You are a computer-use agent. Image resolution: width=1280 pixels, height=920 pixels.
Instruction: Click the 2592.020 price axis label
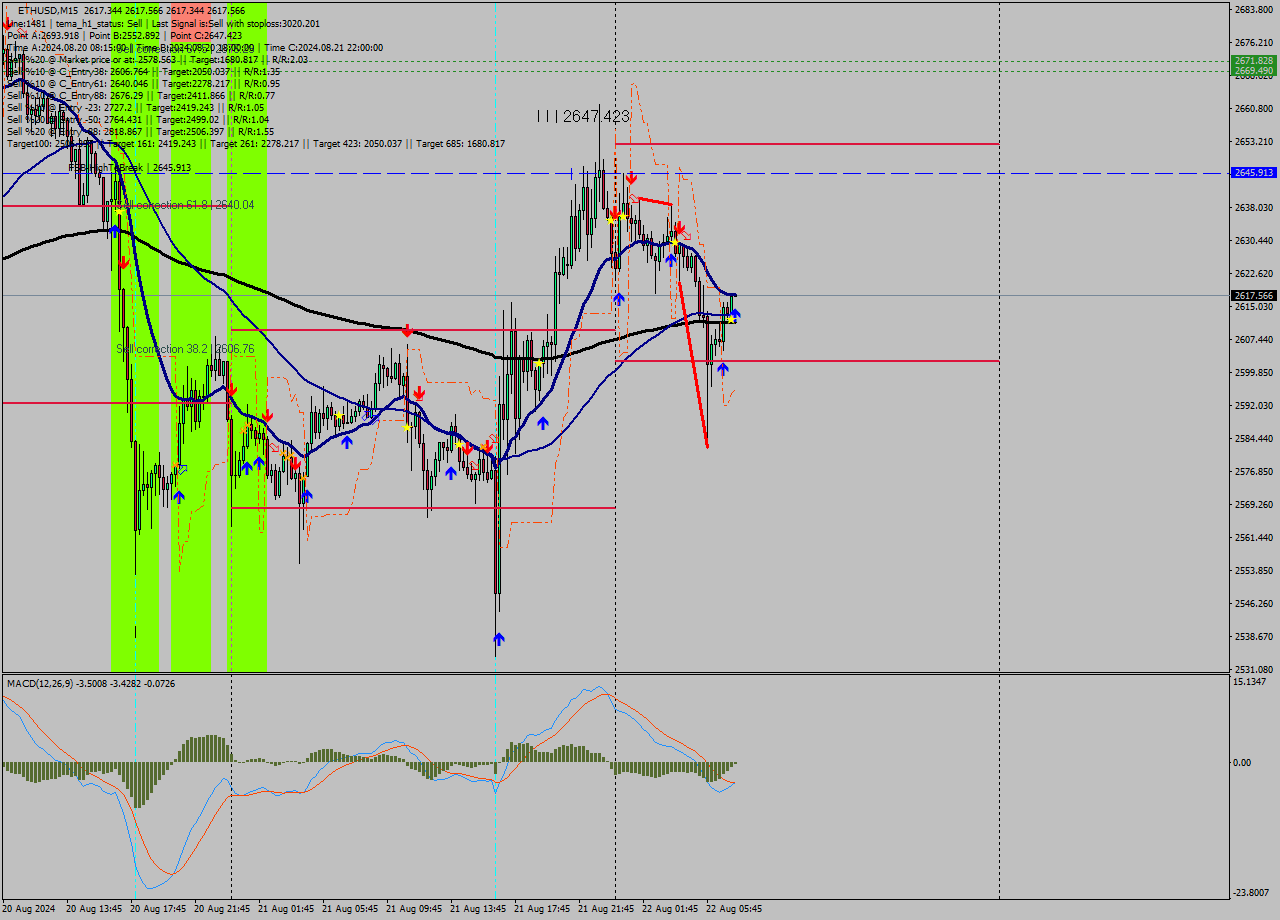coord(1254,405)
